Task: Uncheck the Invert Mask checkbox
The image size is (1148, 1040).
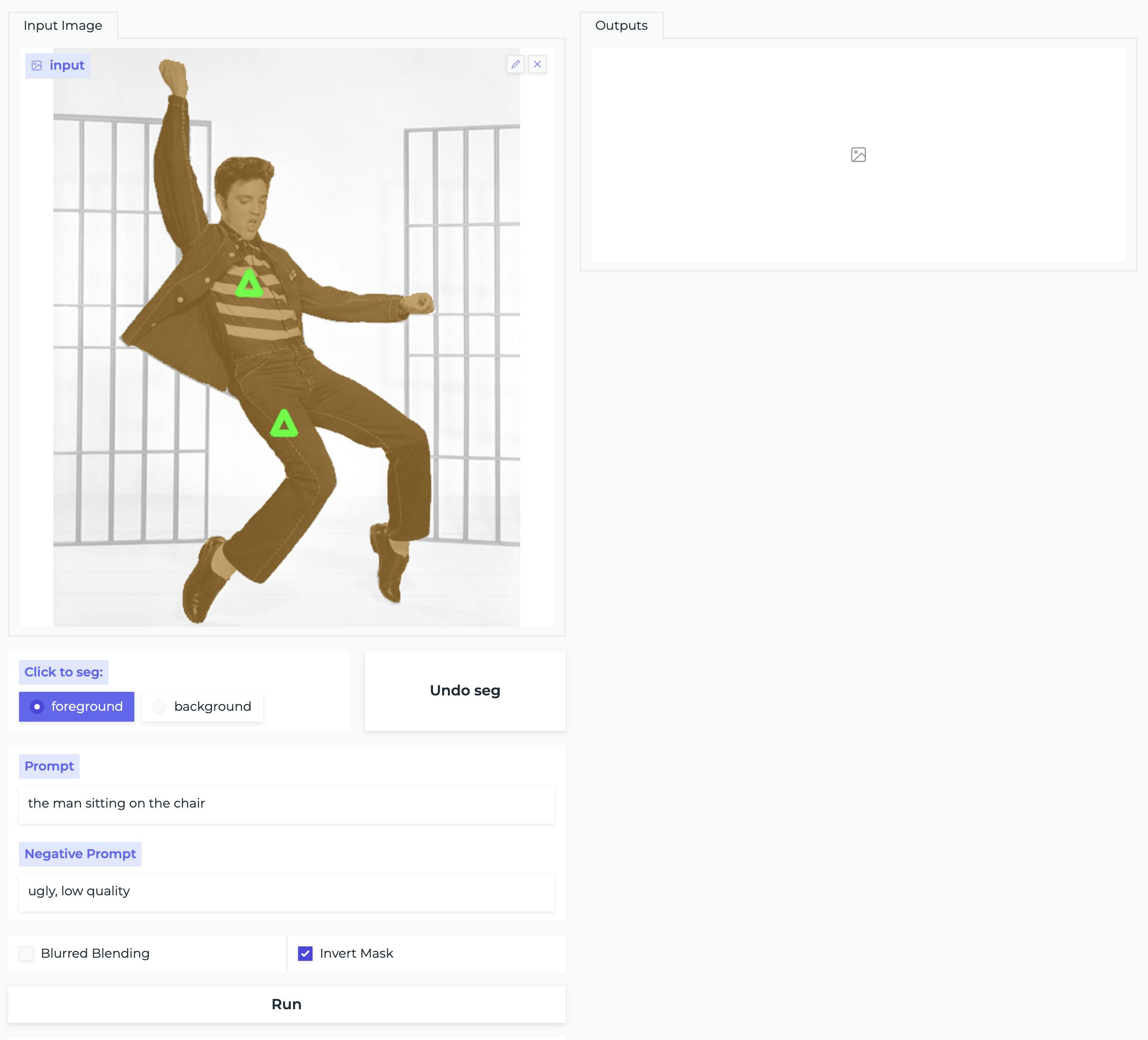Action: click(305, 953)
